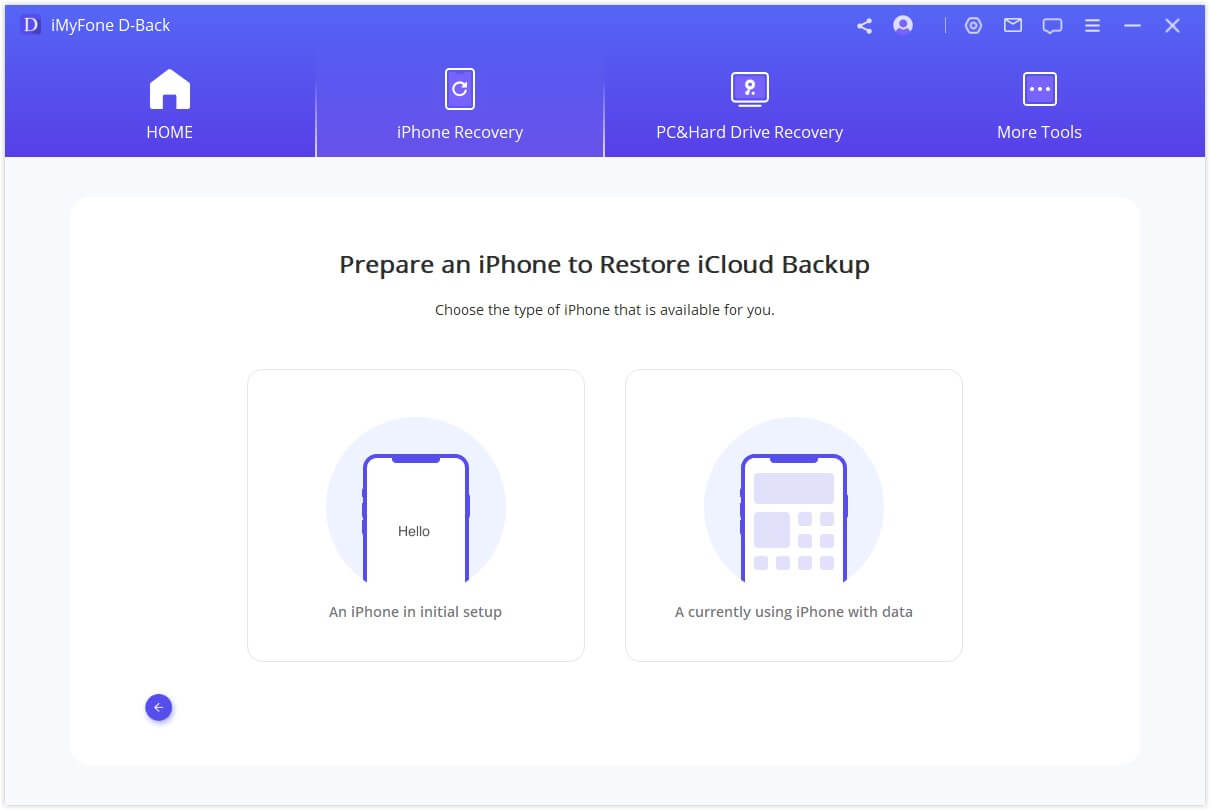Select 'An iPhone in initial setup' label
This screenshot has width=1210, height=810.
(x=415, y=612)
